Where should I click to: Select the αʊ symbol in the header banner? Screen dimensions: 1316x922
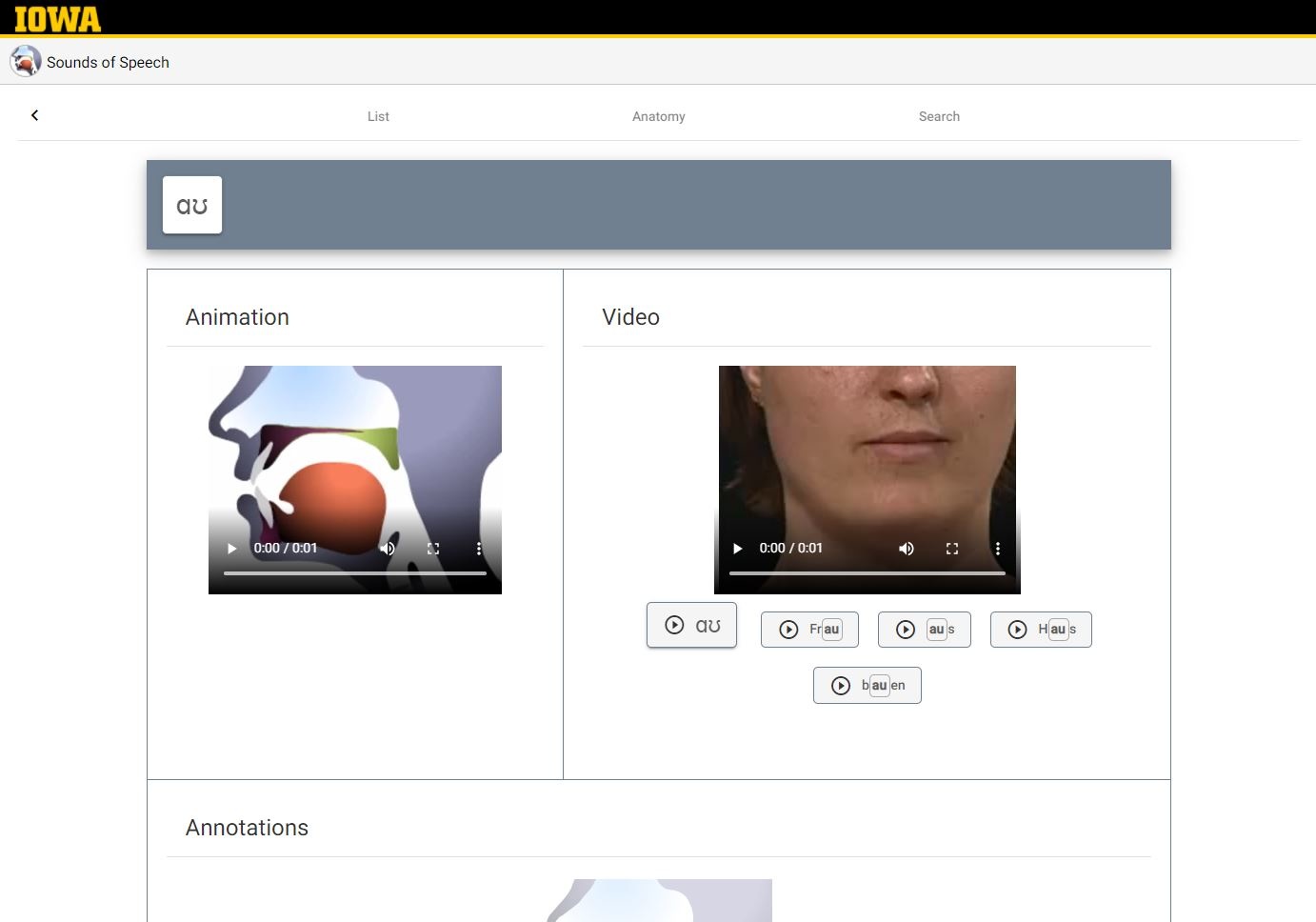(191, 204)
